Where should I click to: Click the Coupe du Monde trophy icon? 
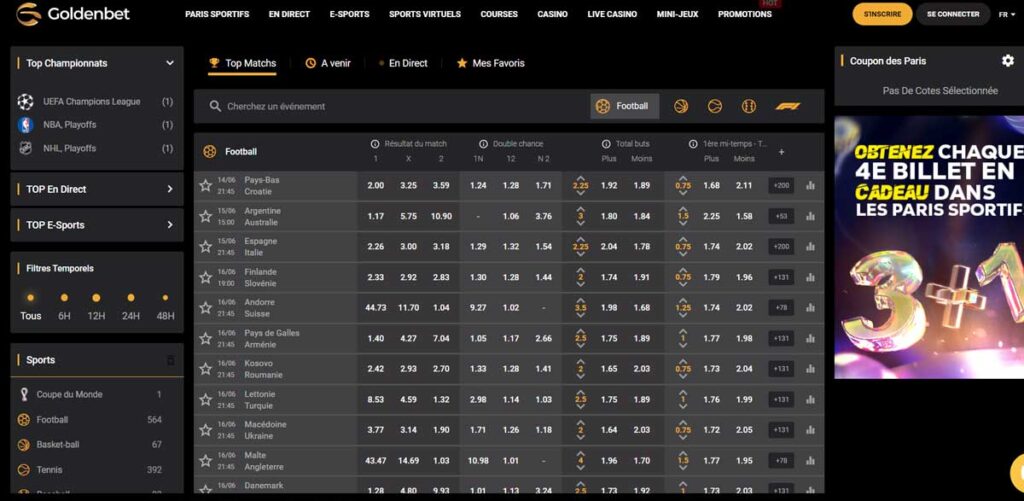(x=24, y=395)
